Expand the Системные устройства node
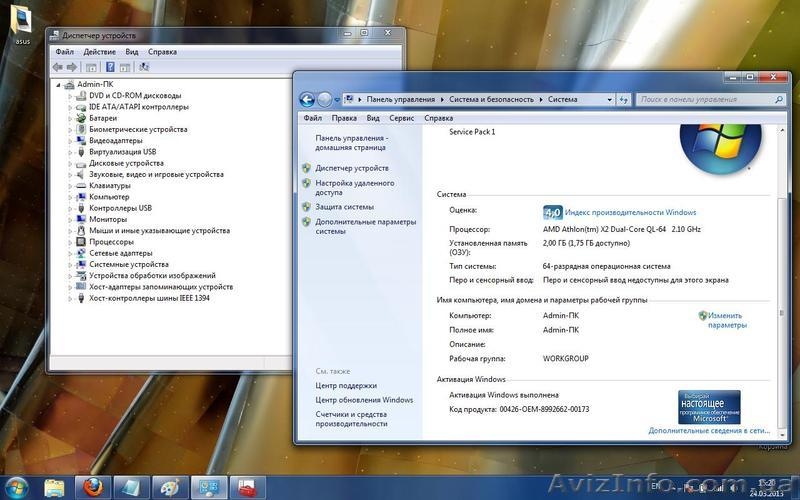This screenshot has height=500, width=800. coord(70,264)
